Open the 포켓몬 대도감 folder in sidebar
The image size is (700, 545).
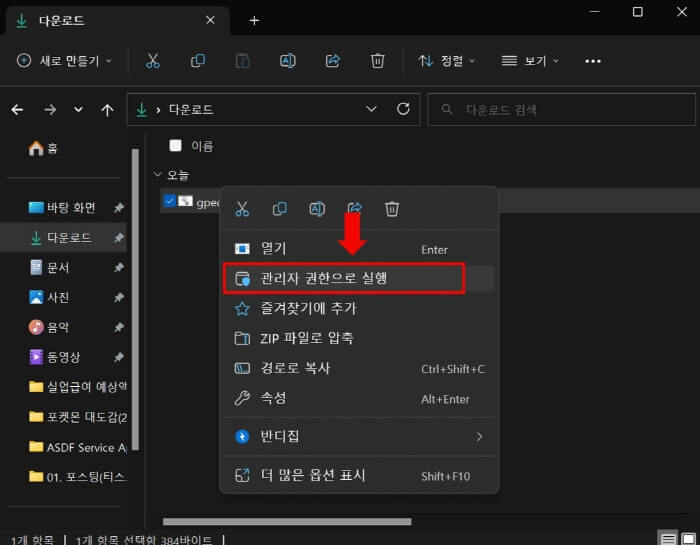[x=78, y=417]
